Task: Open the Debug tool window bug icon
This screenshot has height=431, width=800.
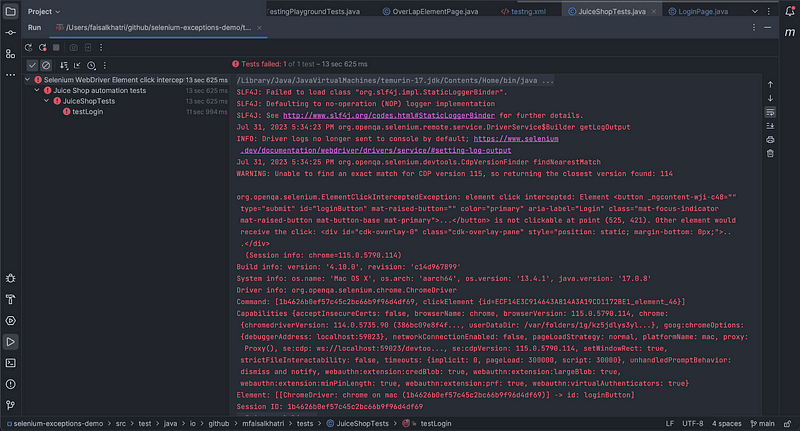Action: (x=10, y=278)
